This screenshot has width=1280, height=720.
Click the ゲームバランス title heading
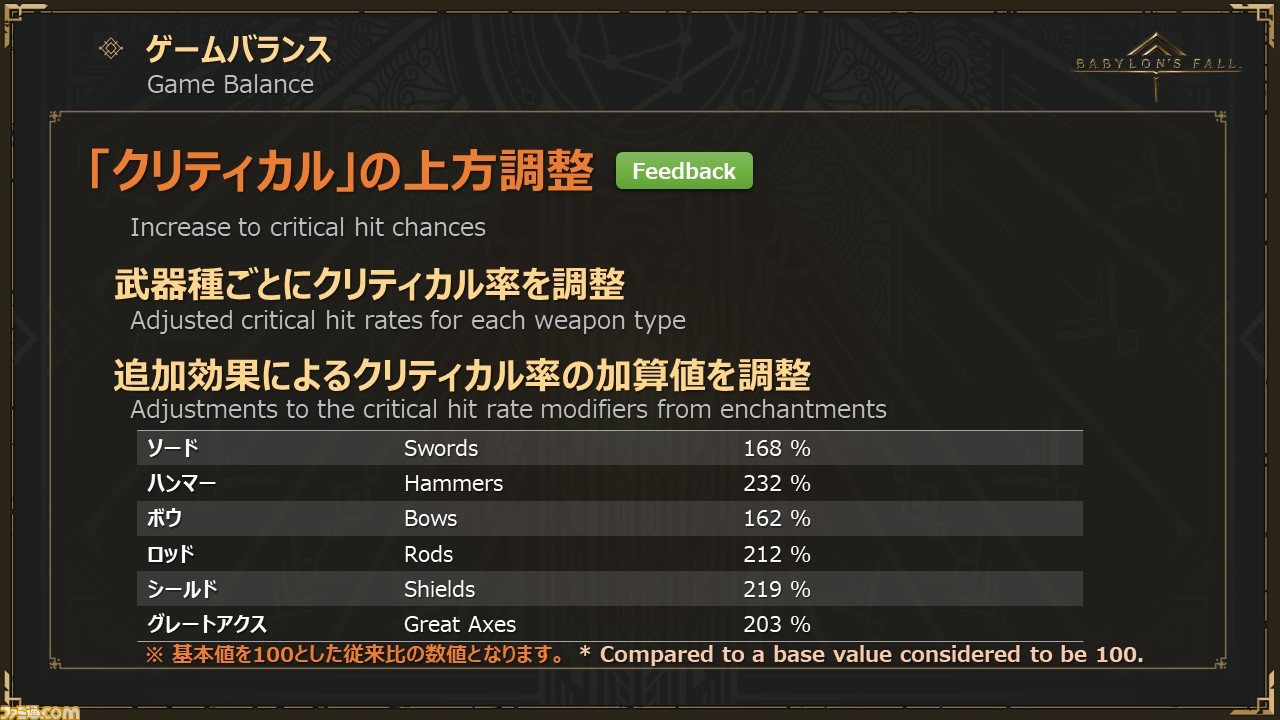[x=238, y=48]
